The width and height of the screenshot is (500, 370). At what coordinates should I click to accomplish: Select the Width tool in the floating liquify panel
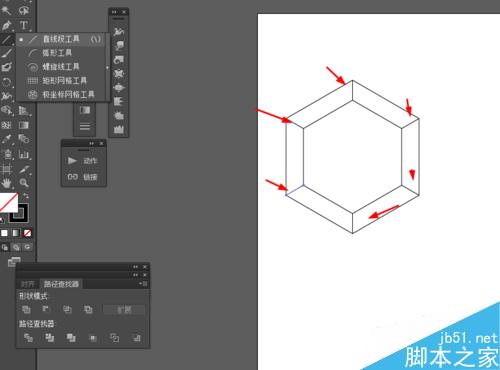pos(119,32)
